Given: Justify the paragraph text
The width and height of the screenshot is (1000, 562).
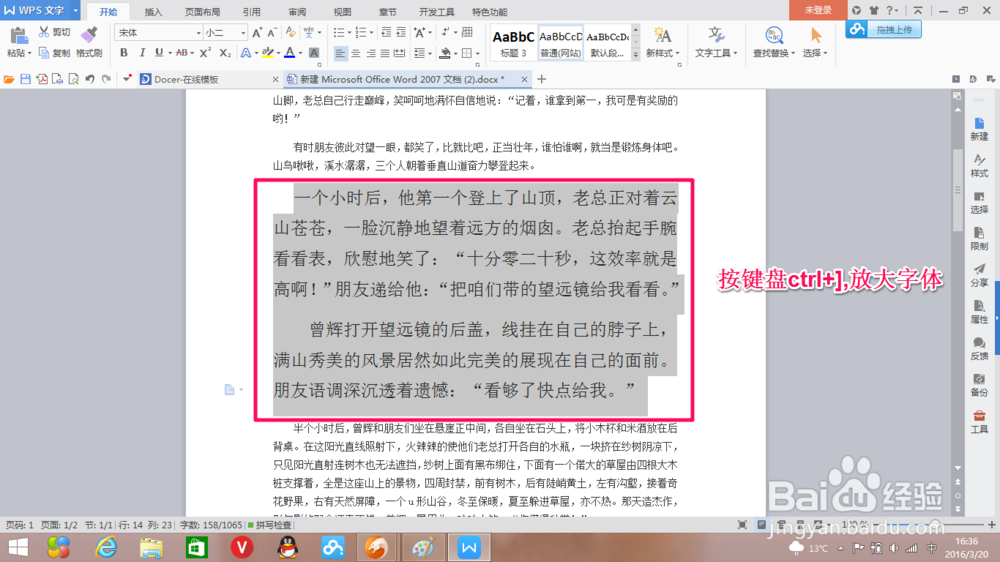Looking at the screenshot, I should click(385, 53).
